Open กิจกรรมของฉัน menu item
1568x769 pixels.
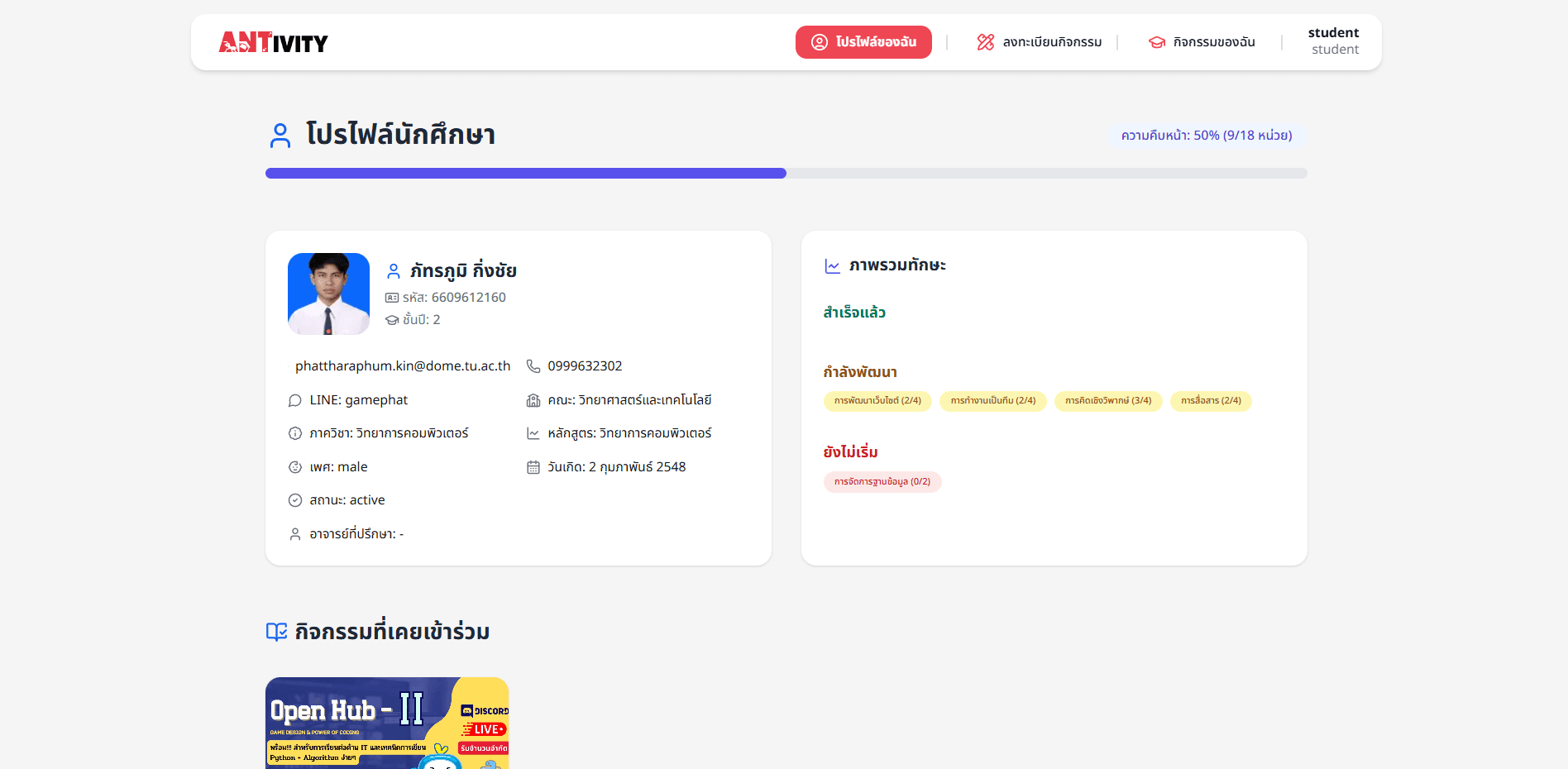(1202, 42)
